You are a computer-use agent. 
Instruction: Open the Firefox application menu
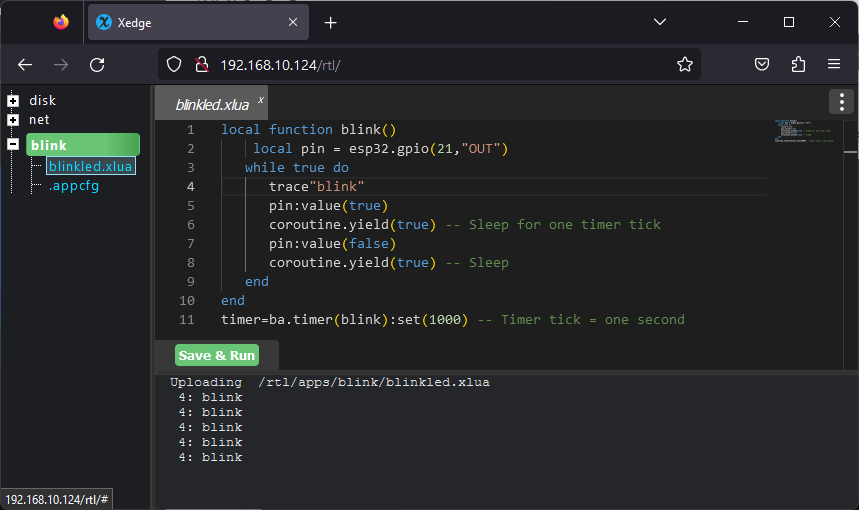834,64
